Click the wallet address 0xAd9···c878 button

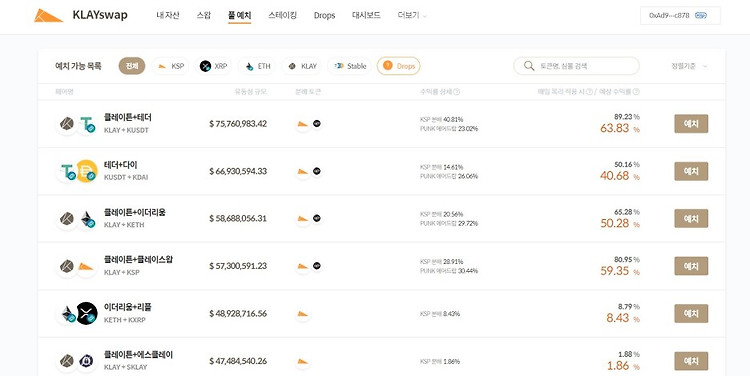coord(680,15)
